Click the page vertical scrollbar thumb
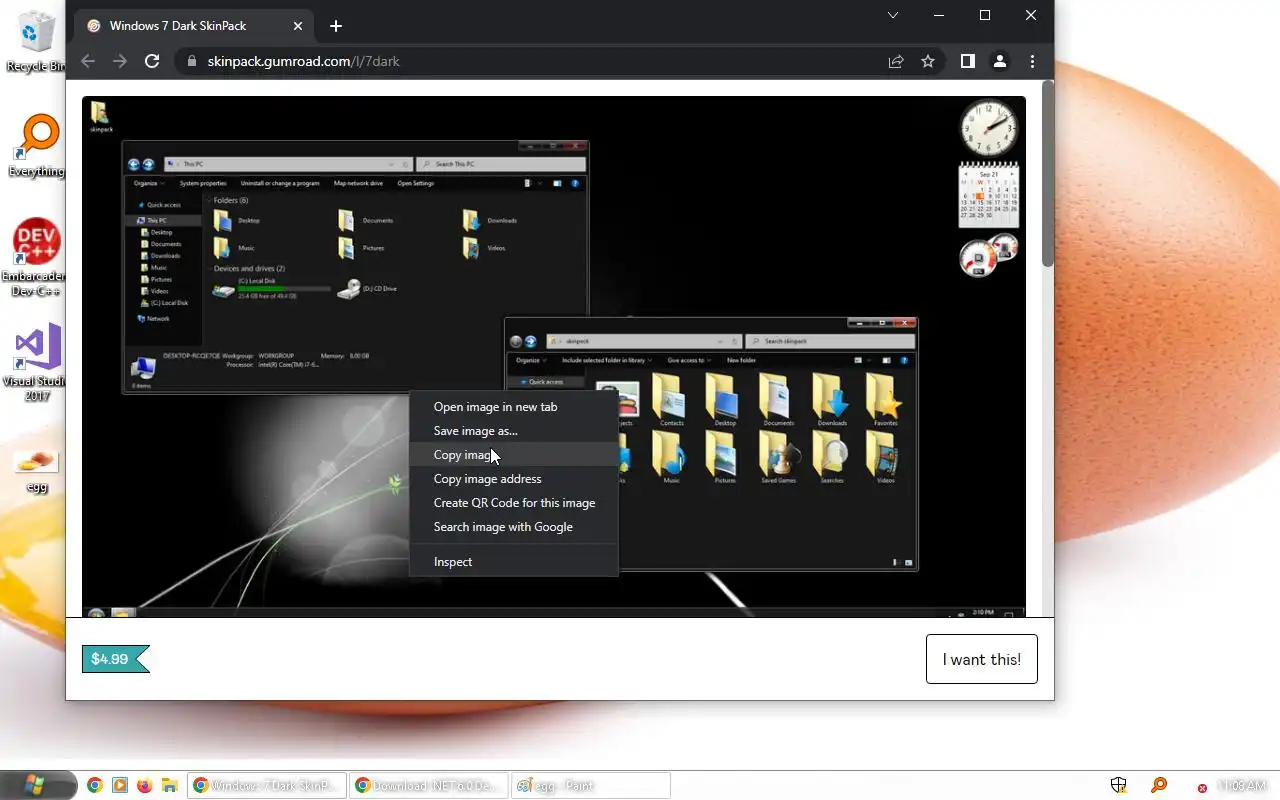This screenshot has width=1280, height=800. (x=1048, y=173)
